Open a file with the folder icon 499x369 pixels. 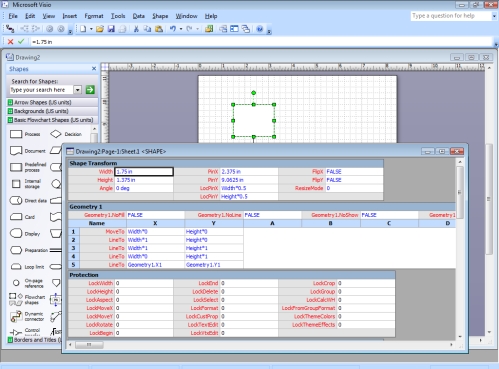(x=100, y=29)
